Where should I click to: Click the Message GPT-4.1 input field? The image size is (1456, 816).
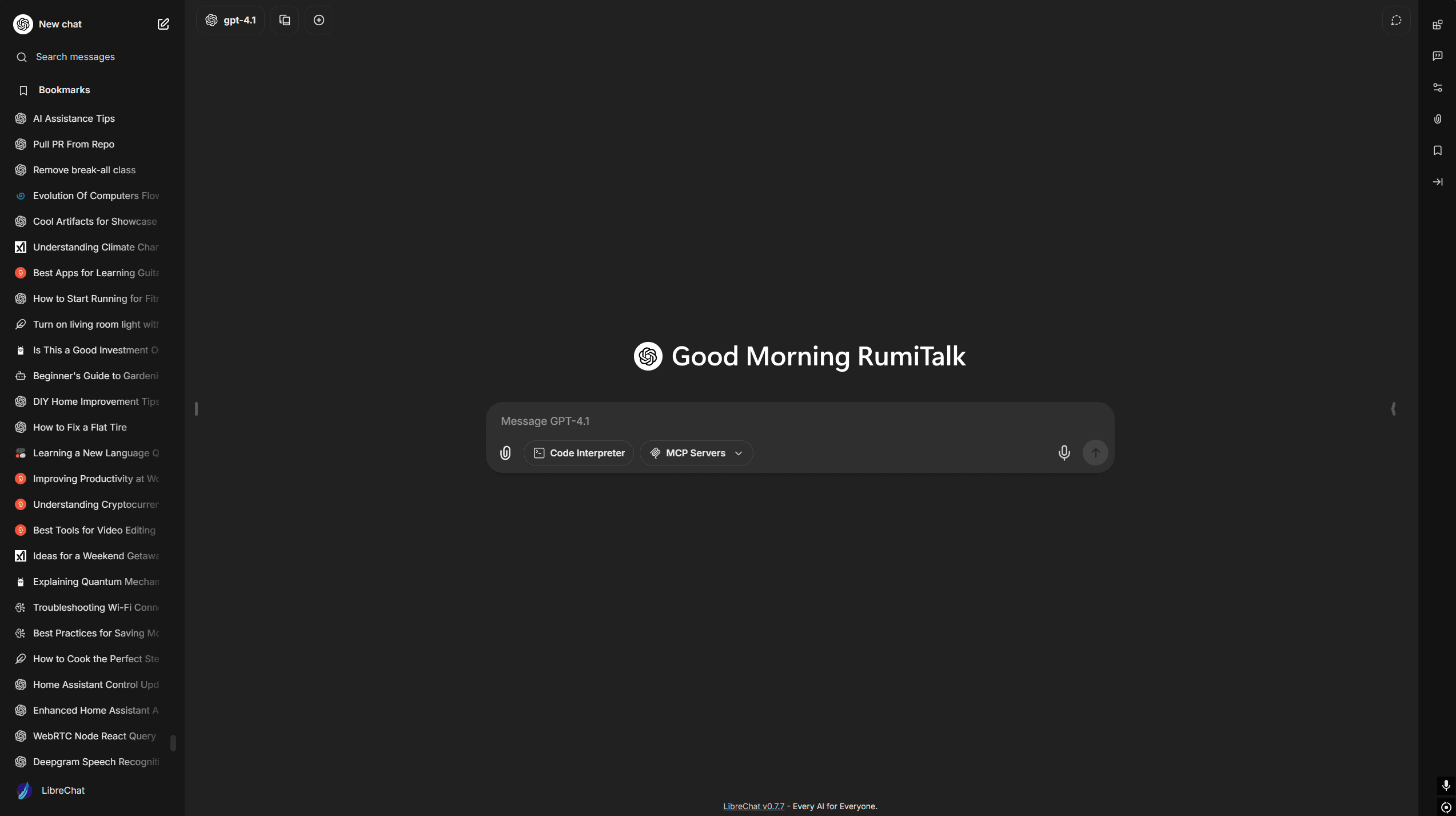point(800,421)
